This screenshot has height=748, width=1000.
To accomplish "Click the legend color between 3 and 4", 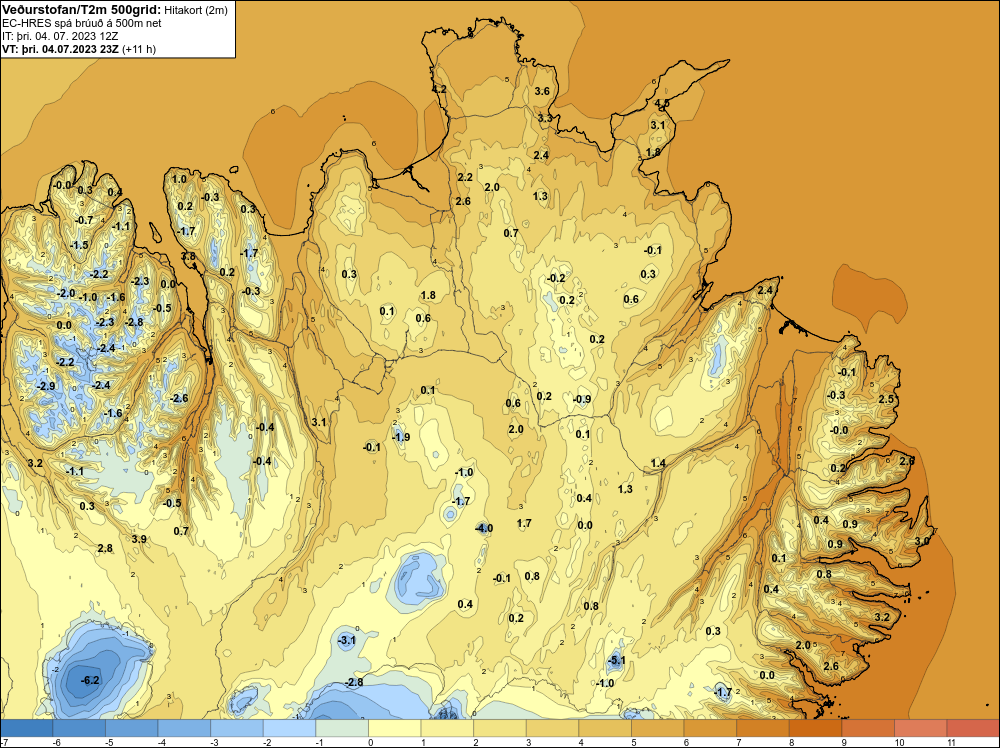I will coord(552,728).
